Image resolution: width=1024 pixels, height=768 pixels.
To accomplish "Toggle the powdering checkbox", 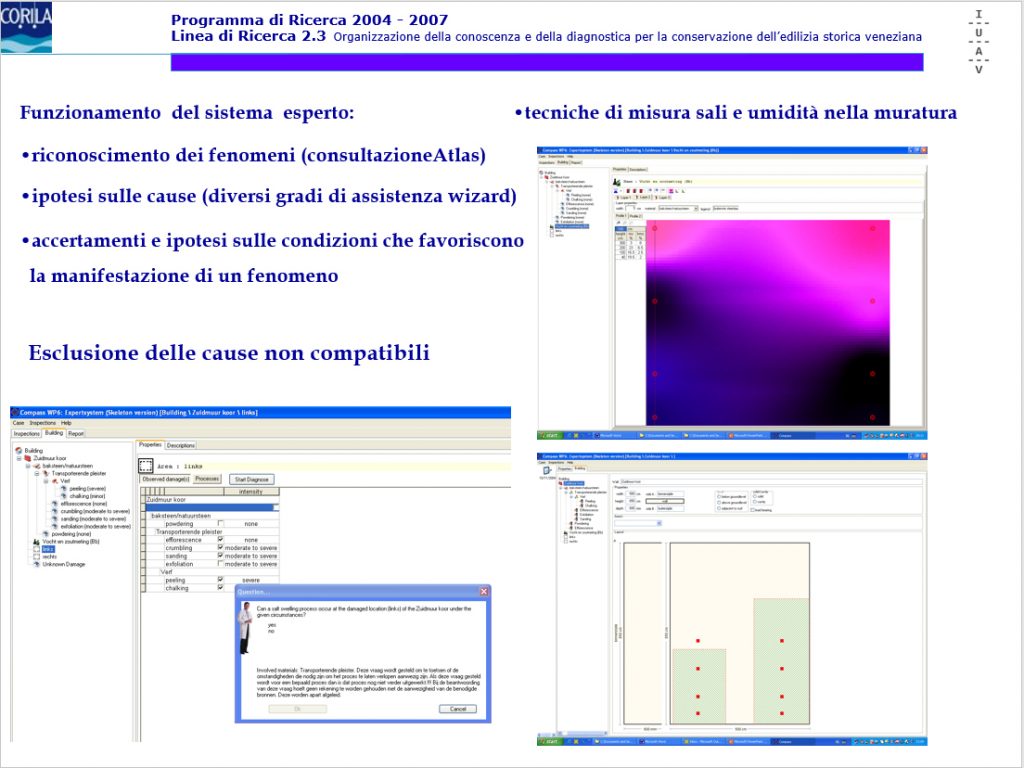I will coord(221,523).
